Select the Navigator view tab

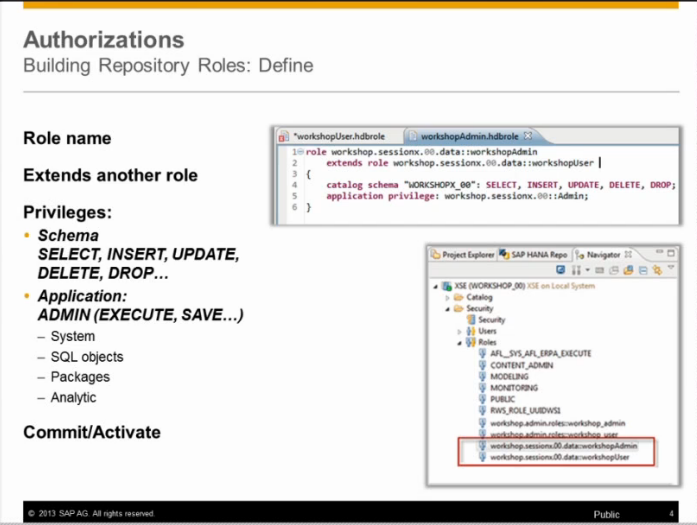click(603, 255)
